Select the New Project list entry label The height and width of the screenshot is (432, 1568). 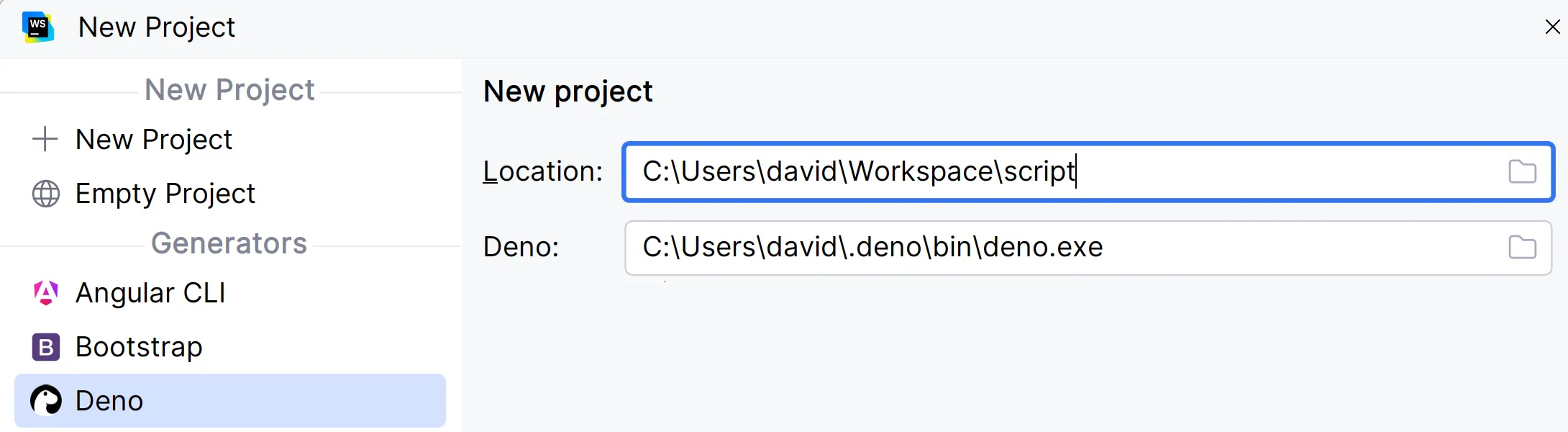154,139
